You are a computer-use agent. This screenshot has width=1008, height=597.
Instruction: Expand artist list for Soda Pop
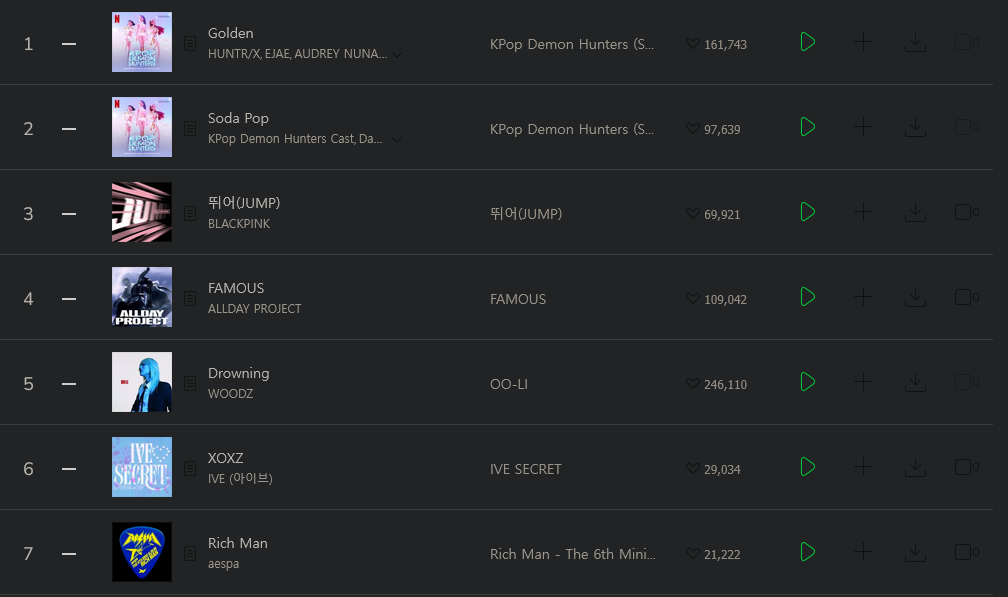(x=397, y=139)
